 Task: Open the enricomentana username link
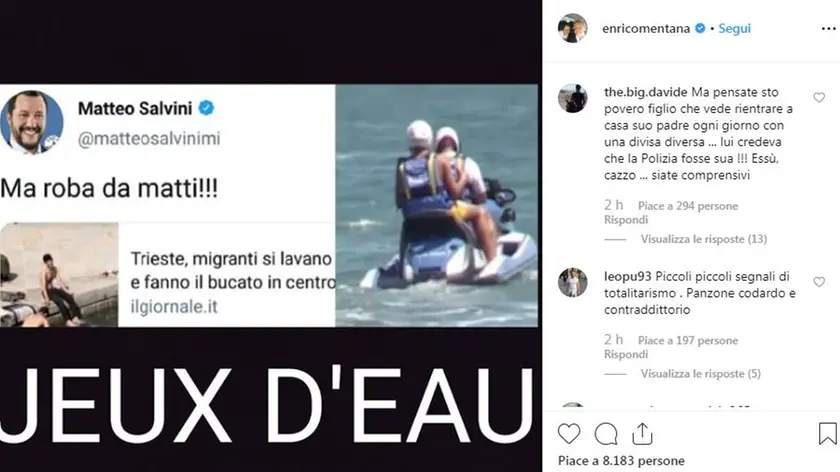click(x=646, y=28)
